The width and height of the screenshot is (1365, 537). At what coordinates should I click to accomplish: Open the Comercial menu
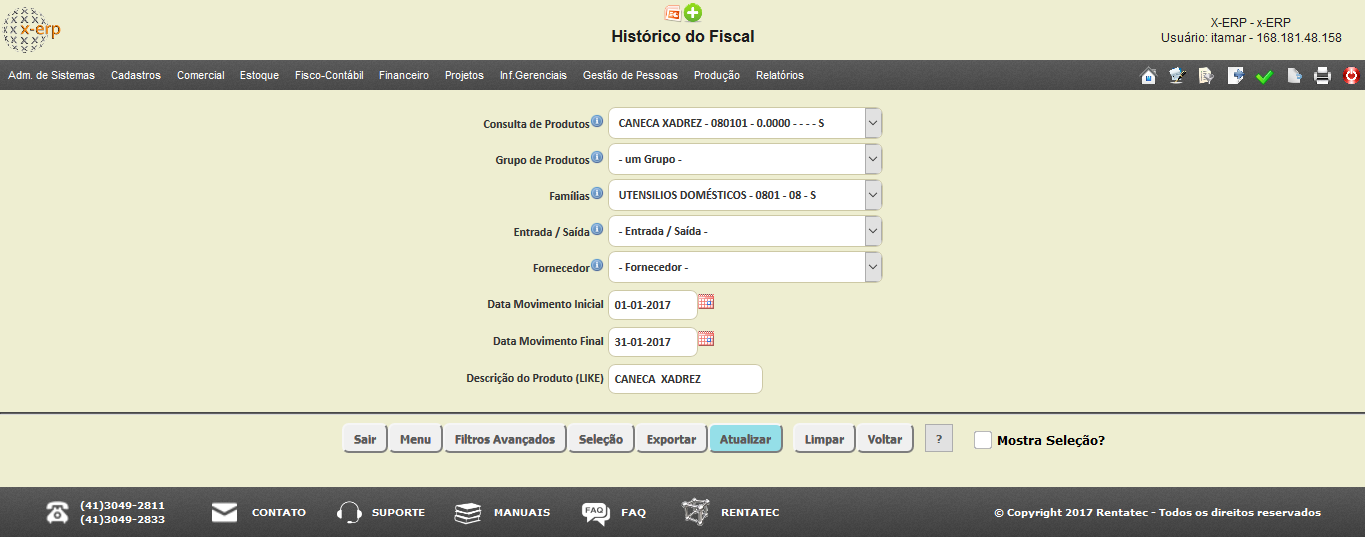click(x=201, y=75)
